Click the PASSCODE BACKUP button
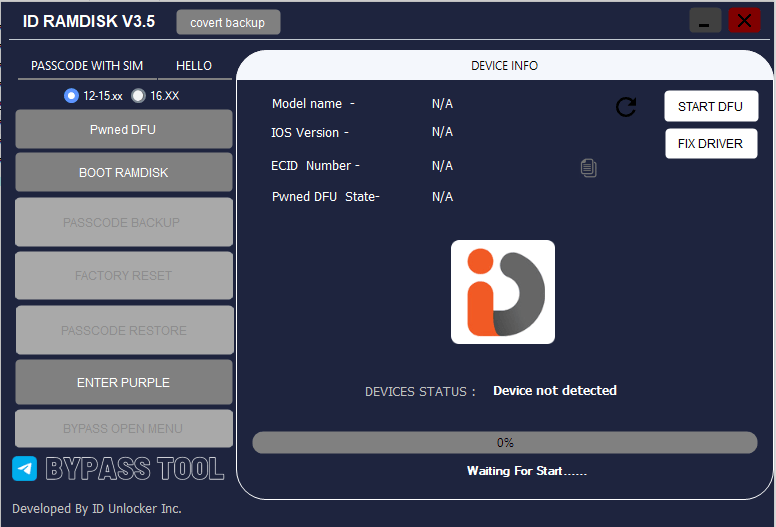 coord(124,222)
